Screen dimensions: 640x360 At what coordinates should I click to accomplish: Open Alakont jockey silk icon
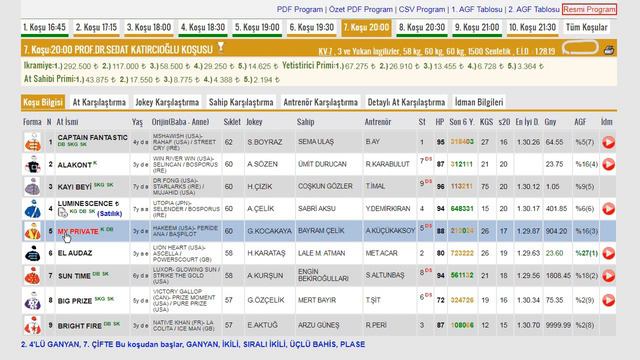click(x=33, y=164)
